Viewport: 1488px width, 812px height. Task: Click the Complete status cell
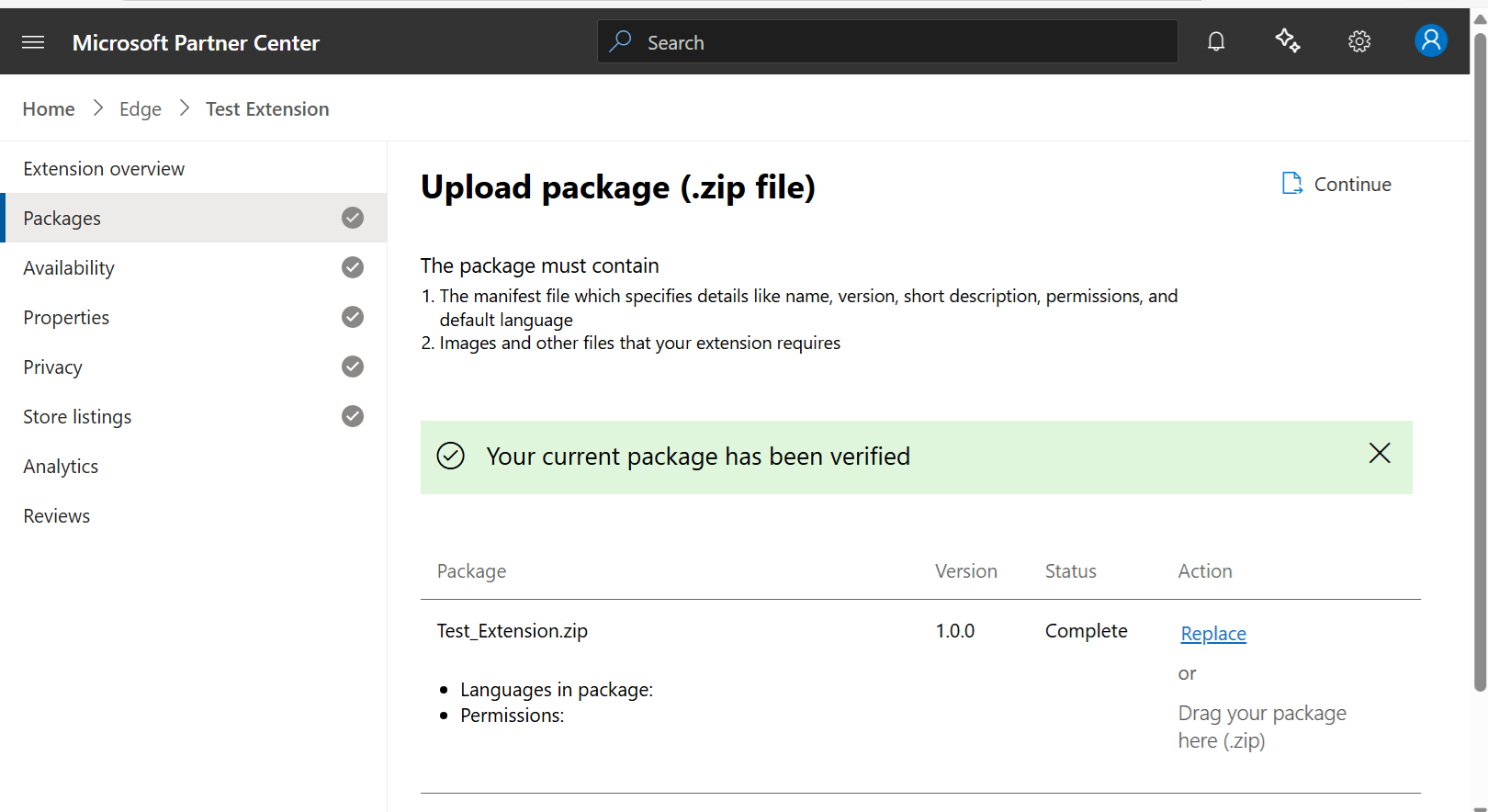(x=1087, y=631)
